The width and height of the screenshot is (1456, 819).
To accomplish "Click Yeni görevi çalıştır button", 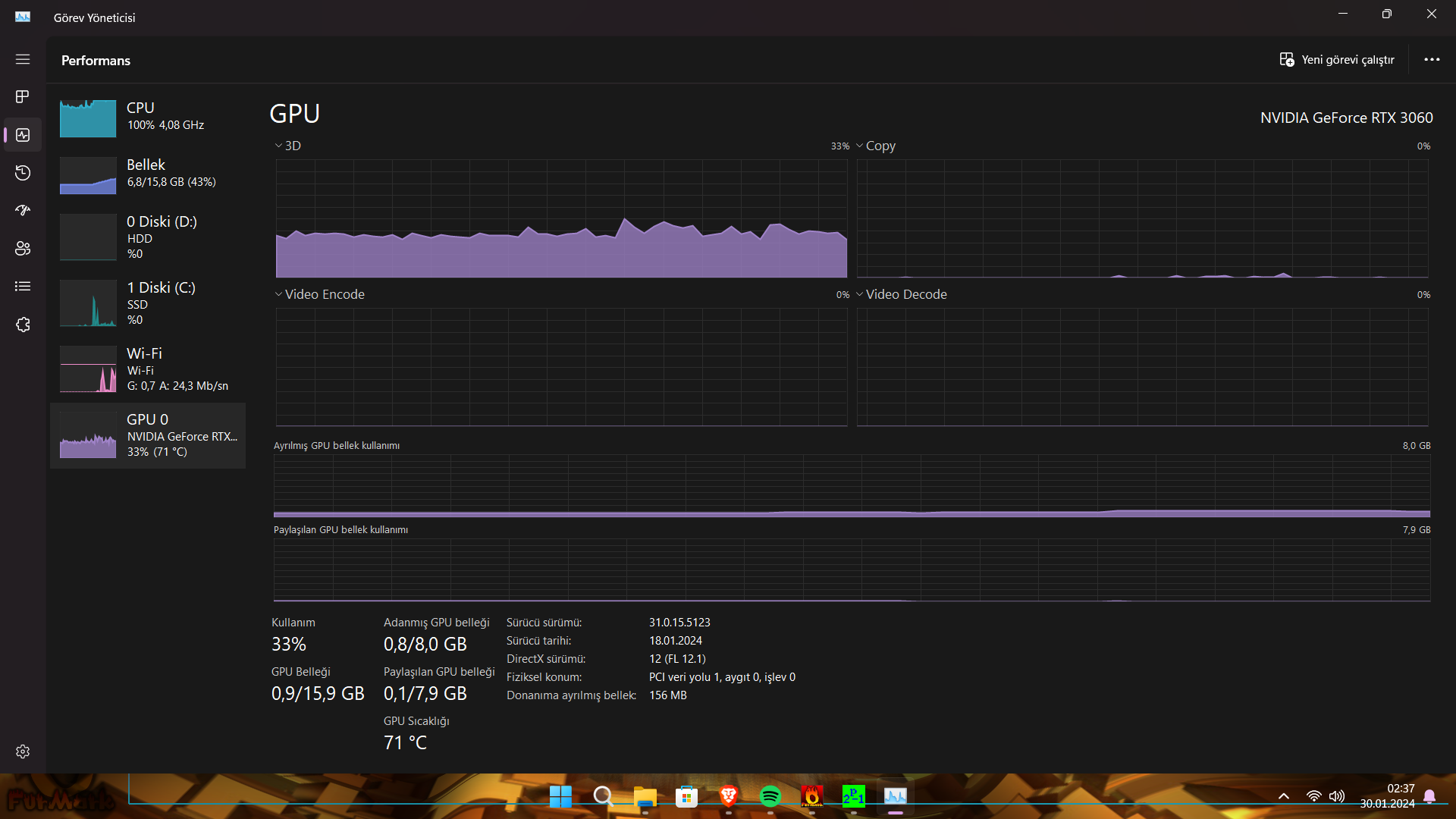I will click(x=1337, y=59).
